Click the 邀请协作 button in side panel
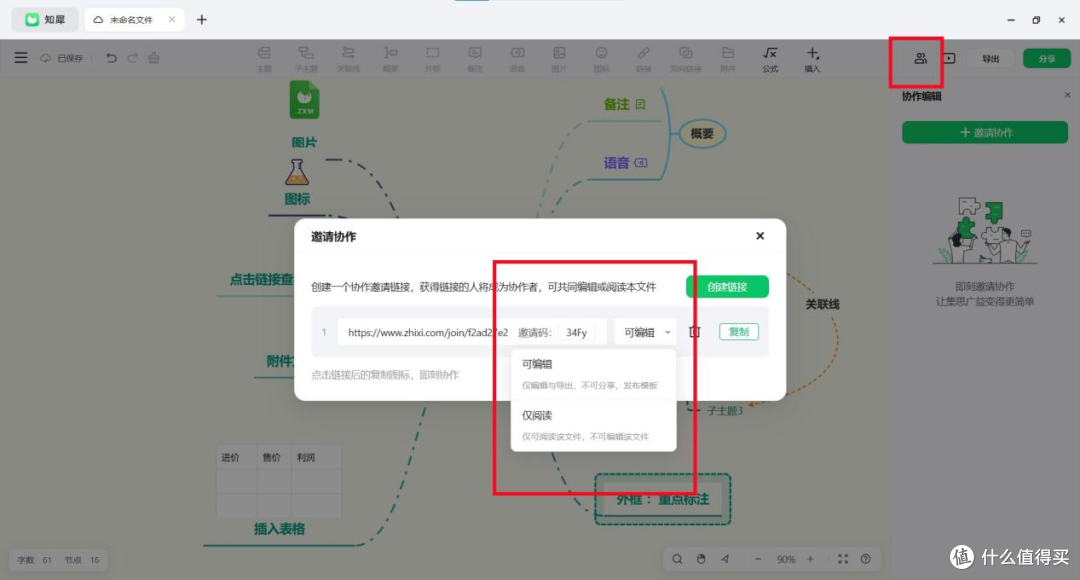 coord(985,132)
